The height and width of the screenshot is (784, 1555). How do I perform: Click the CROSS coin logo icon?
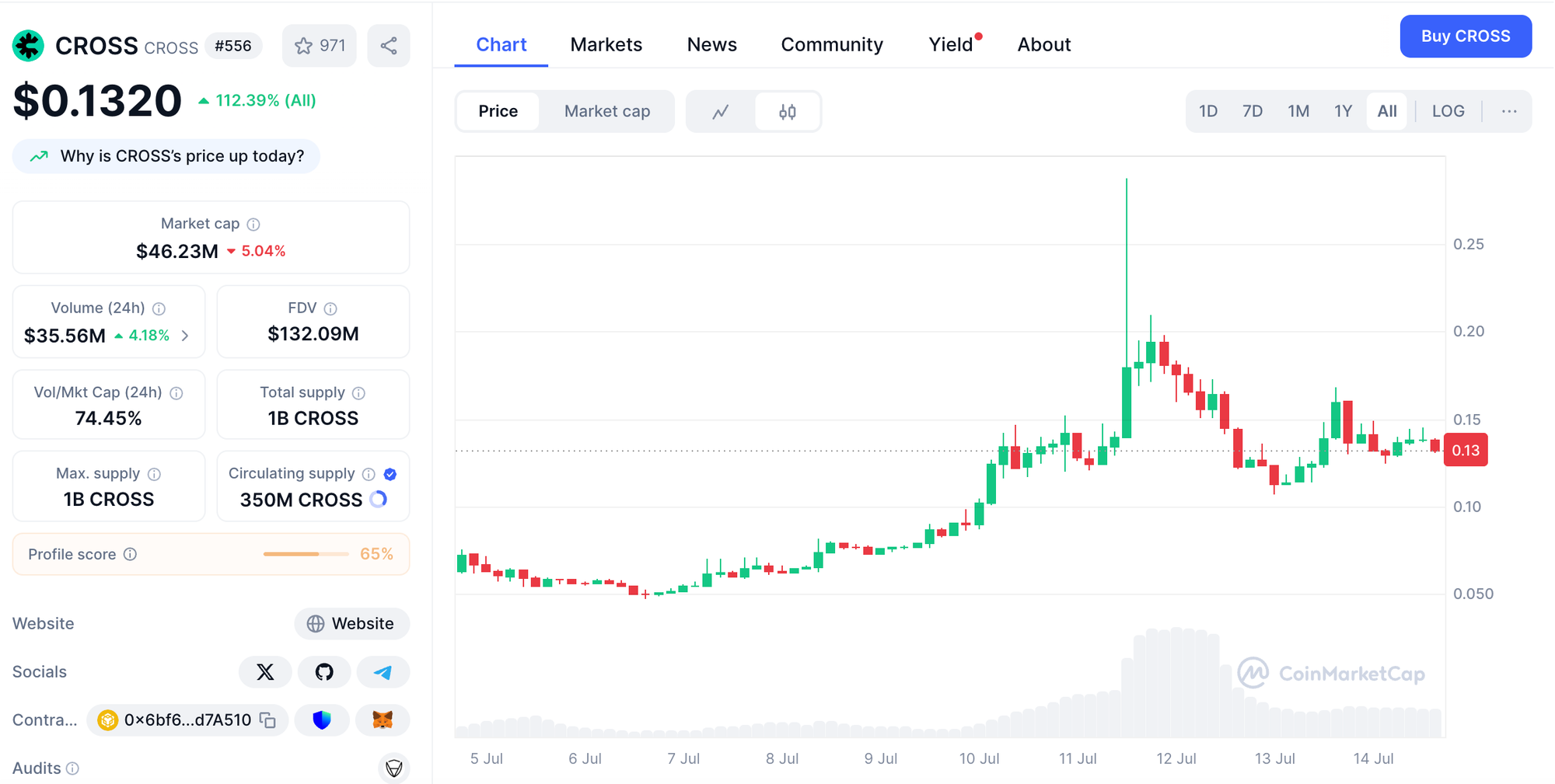(x=28, y=46)
